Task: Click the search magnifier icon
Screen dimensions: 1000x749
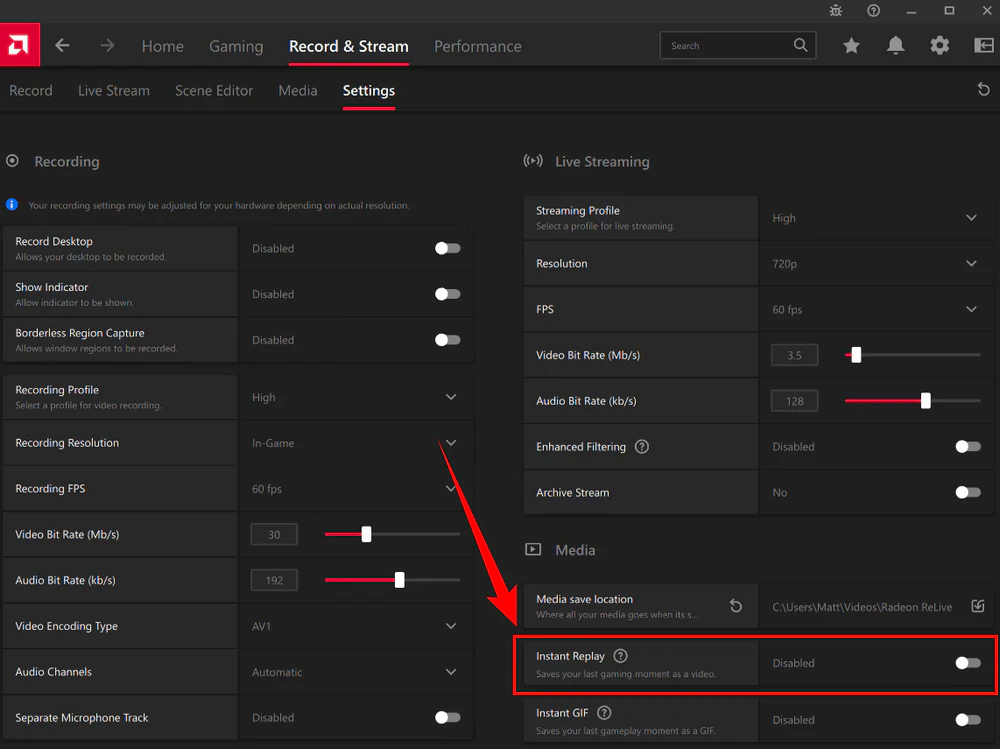Action: pos(800,45)
